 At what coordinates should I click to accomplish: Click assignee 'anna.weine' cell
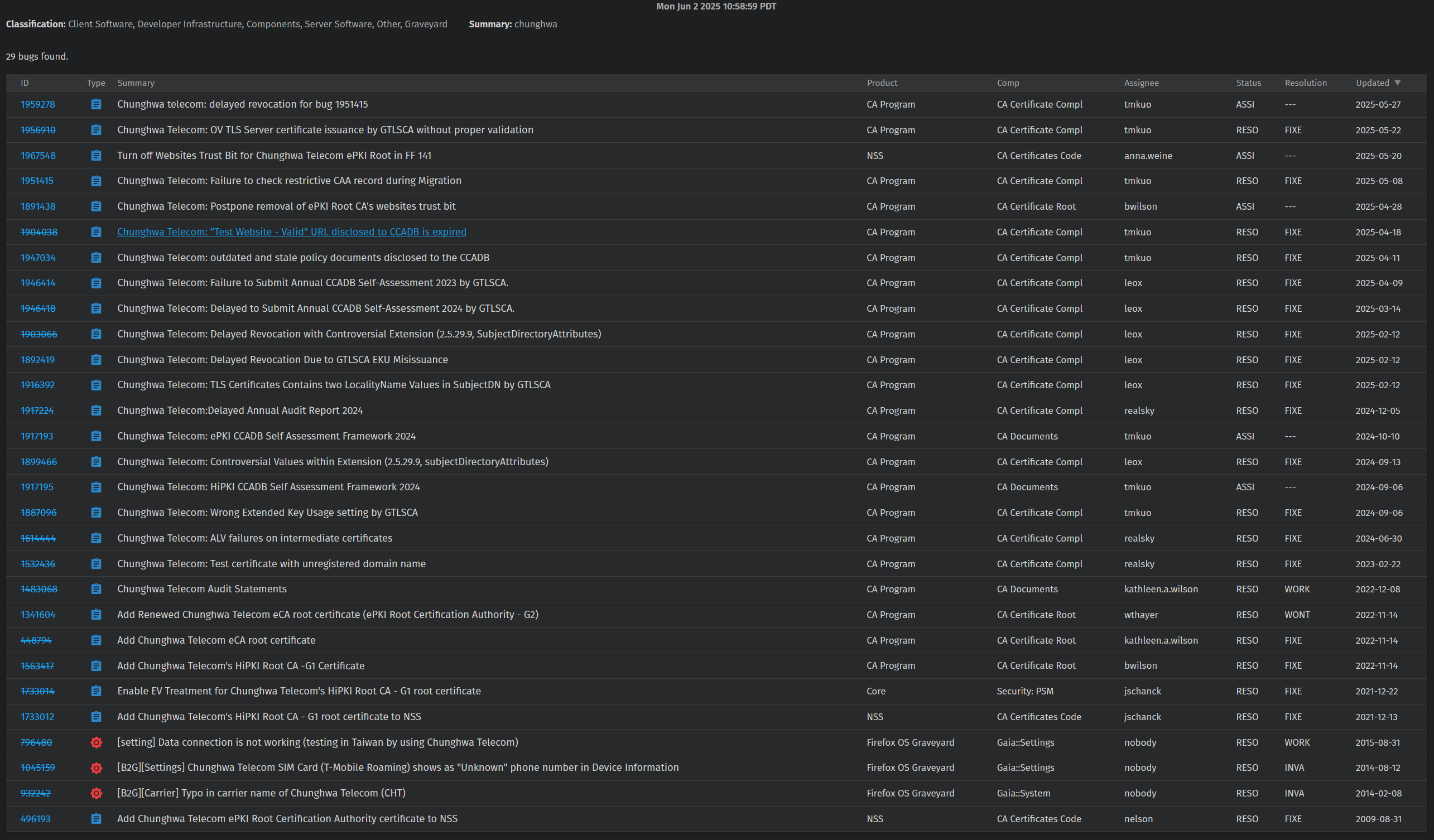click(1148, 155)
